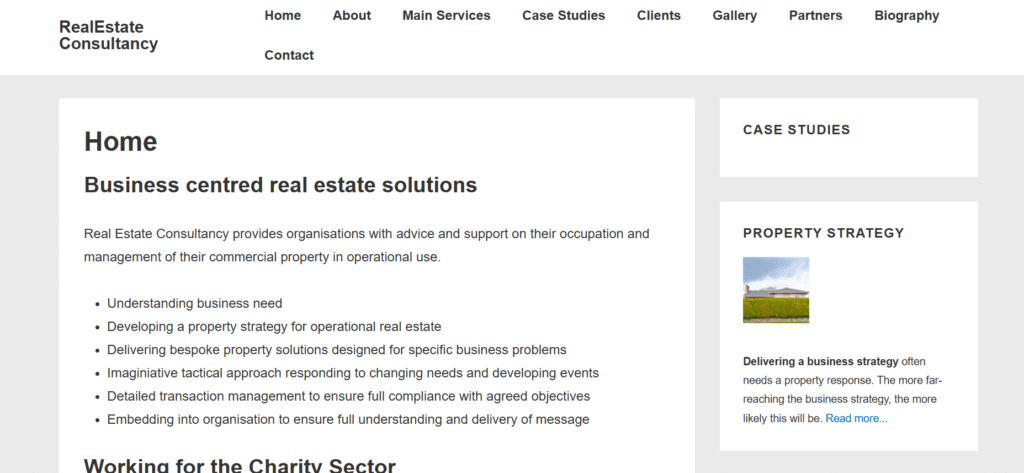Open the Home menu item
Viewport: 1024px width, 473px height.
[283, 15]
